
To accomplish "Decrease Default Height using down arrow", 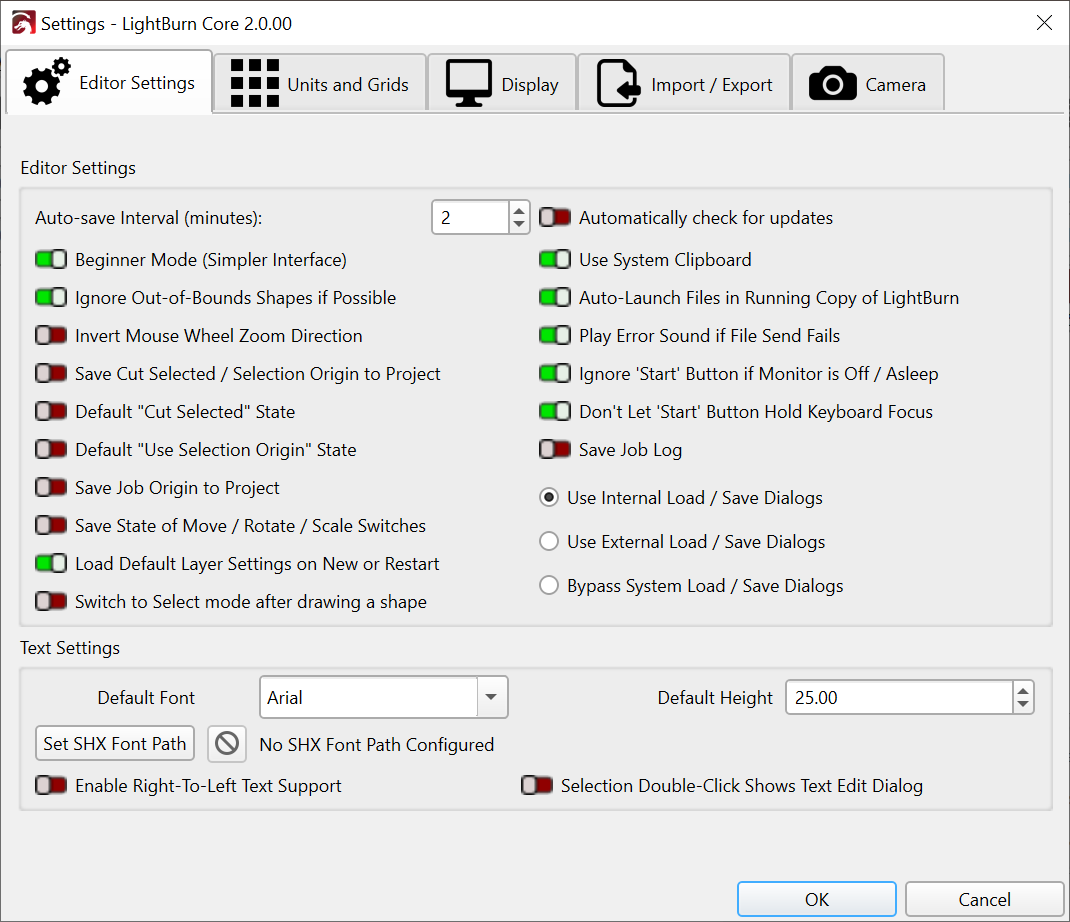I will (1022, 705).
